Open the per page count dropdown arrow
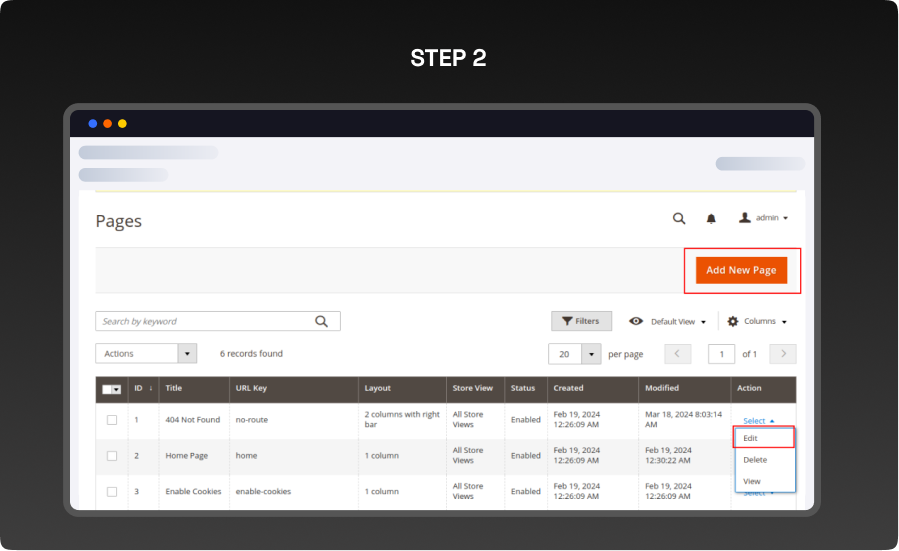Image resolution: width=899 pixels, height=551 pixels. [591, 354]
